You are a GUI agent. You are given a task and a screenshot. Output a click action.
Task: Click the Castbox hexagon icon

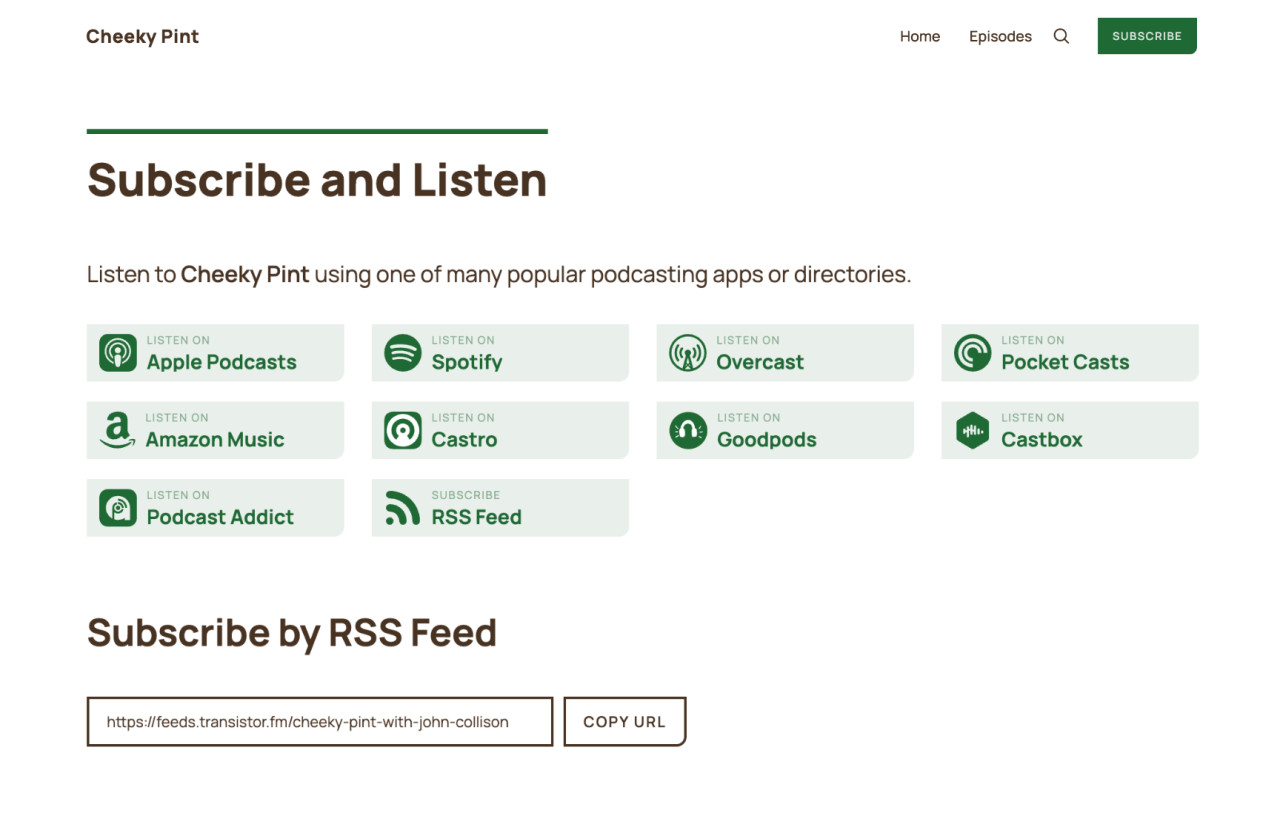[x=972, y=430]
